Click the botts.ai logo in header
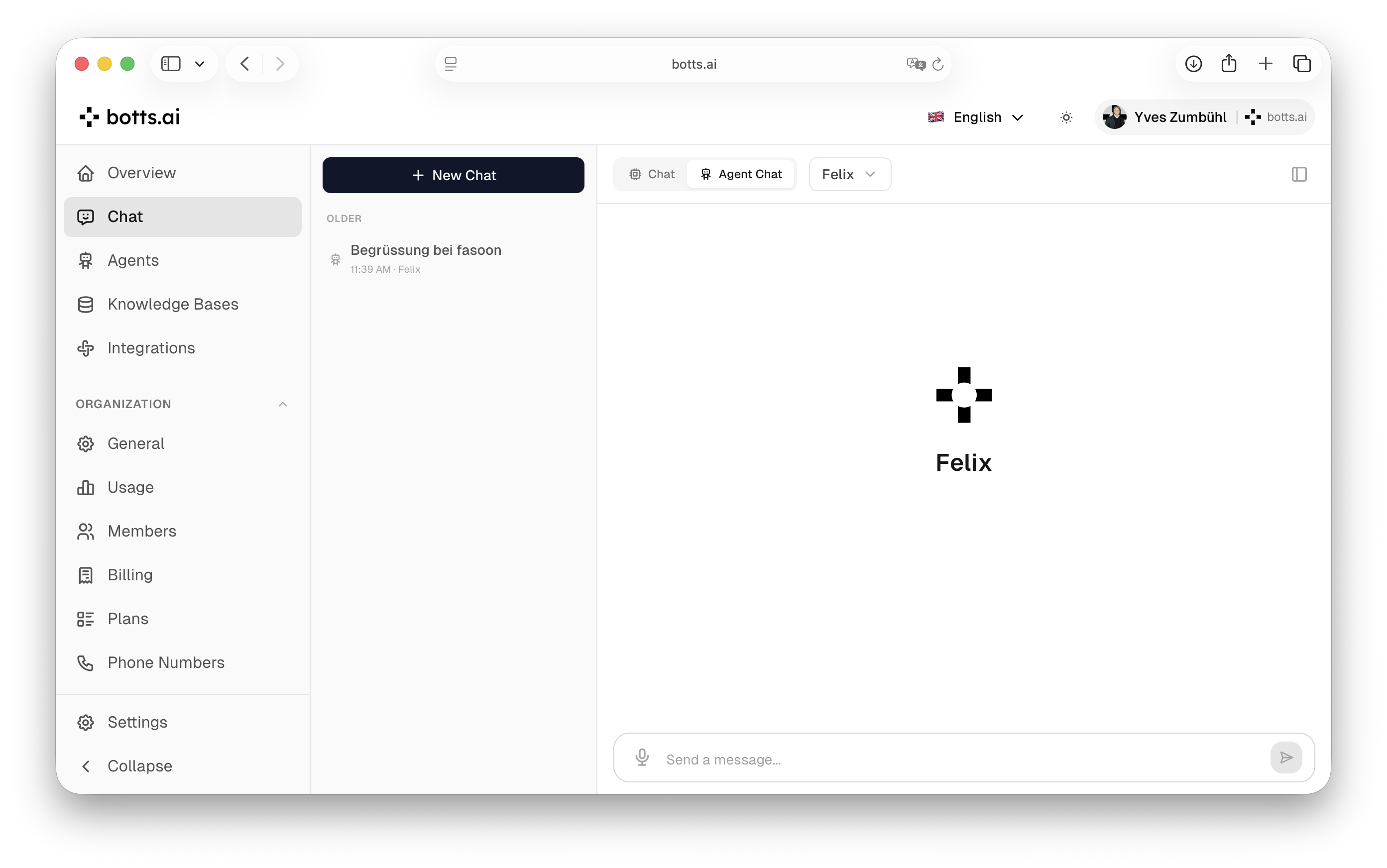Image resolution: width=1387 pixels, height=868 pixels. click(x=130, y=117)
